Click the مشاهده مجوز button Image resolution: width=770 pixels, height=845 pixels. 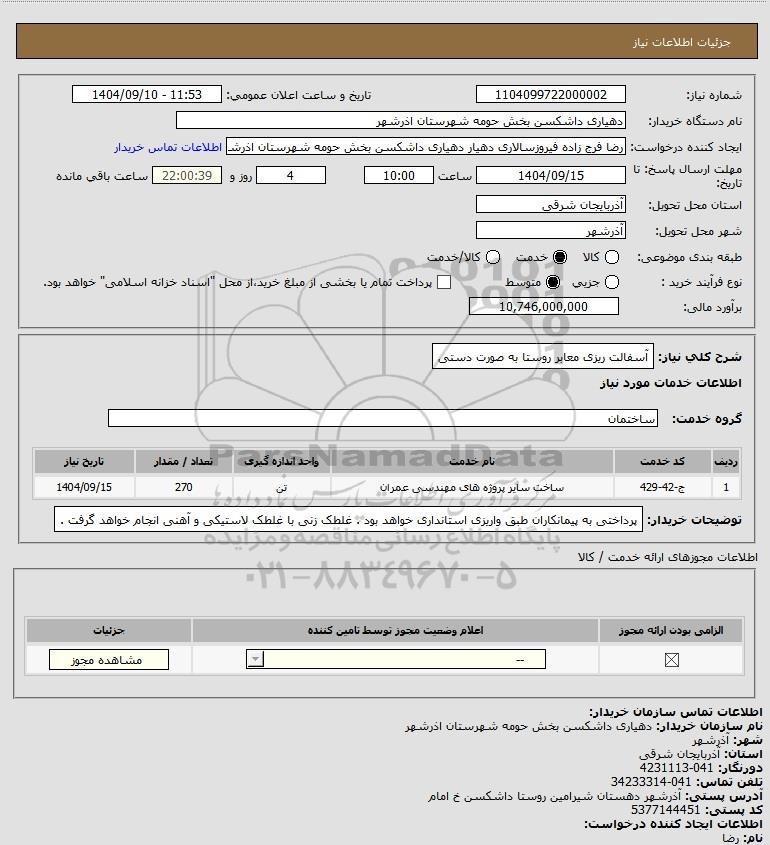109,660
